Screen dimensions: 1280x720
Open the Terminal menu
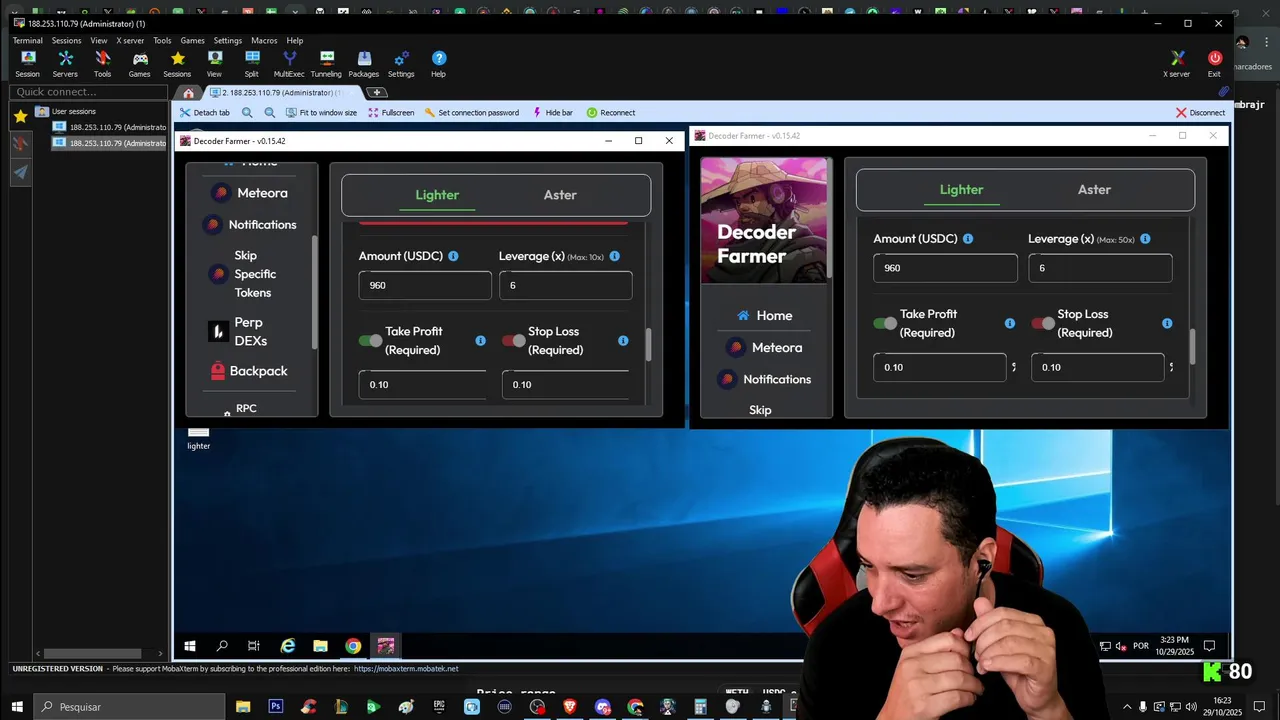pos(27,41)
